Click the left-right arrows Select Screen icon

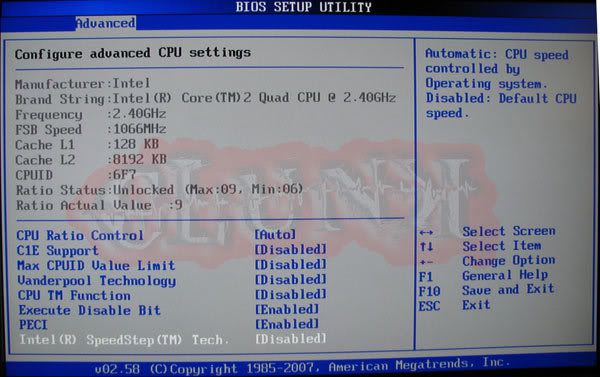tap(426, 232)
